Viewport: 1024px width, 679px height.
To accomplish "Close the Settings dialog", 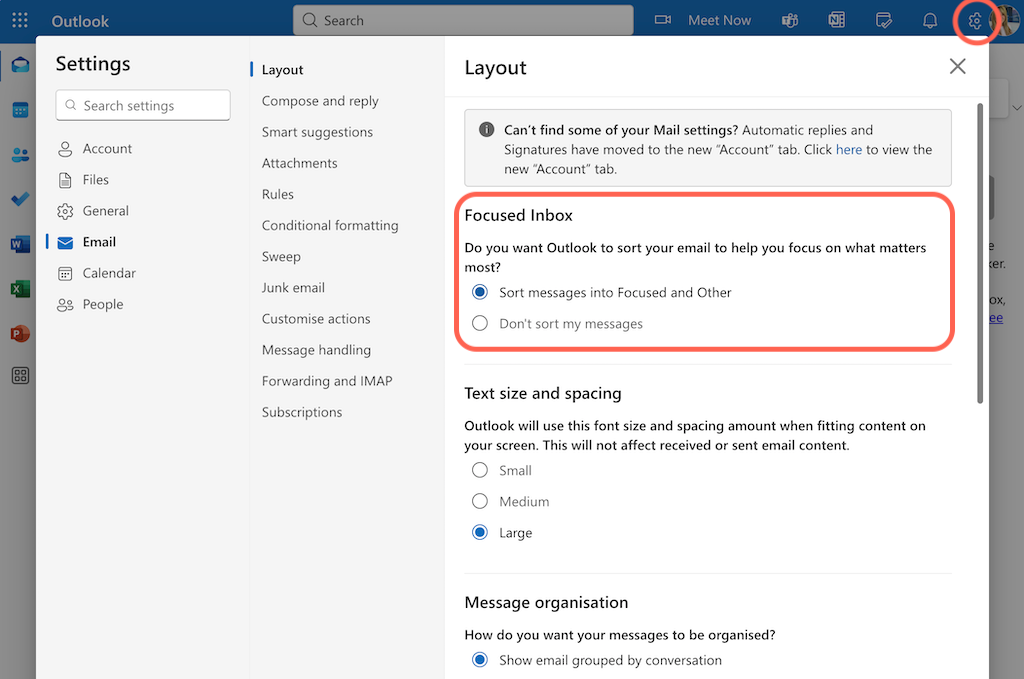I will click(x=957, y=66).
